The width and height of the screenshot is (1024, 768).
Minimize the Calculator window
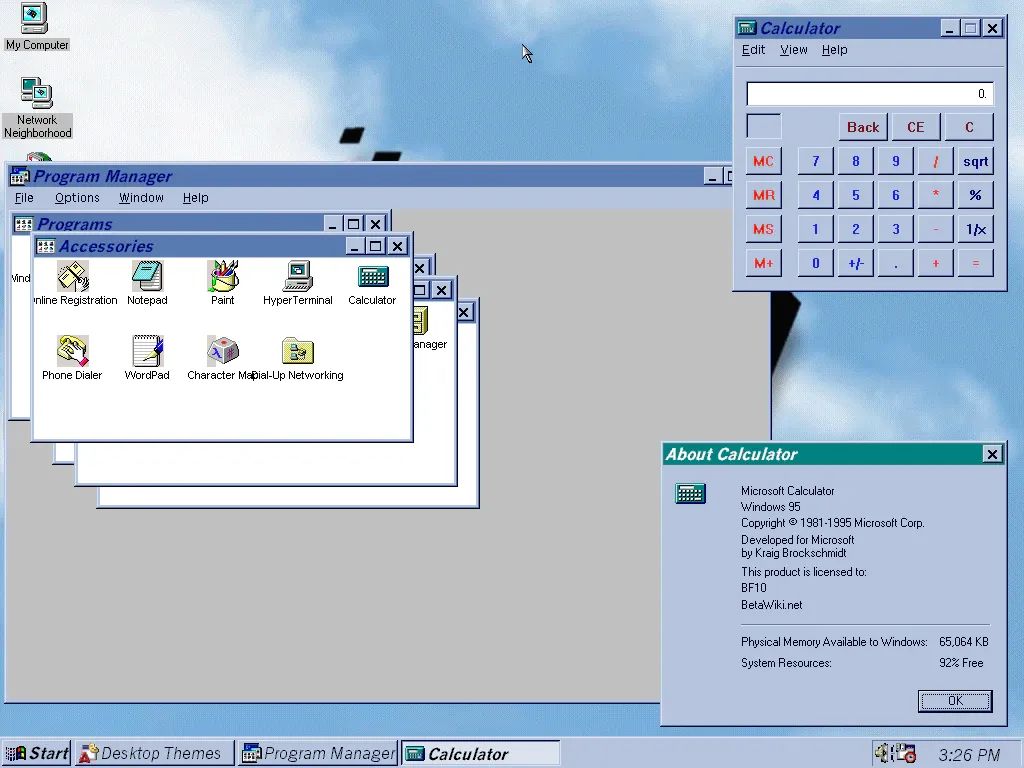click(950, 28)
